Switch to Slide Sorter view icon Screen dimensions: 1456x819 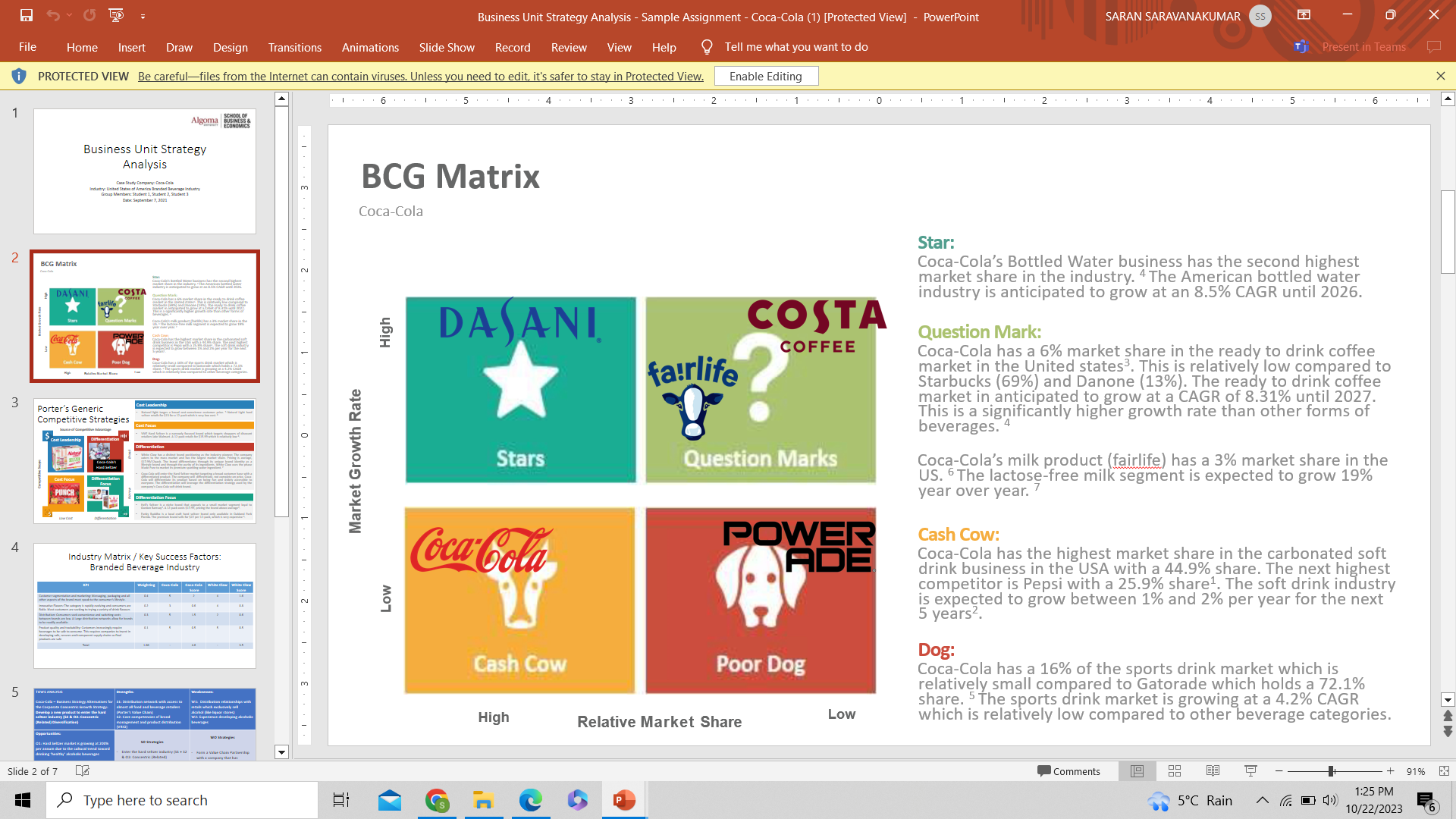(x=1175, y=771)
